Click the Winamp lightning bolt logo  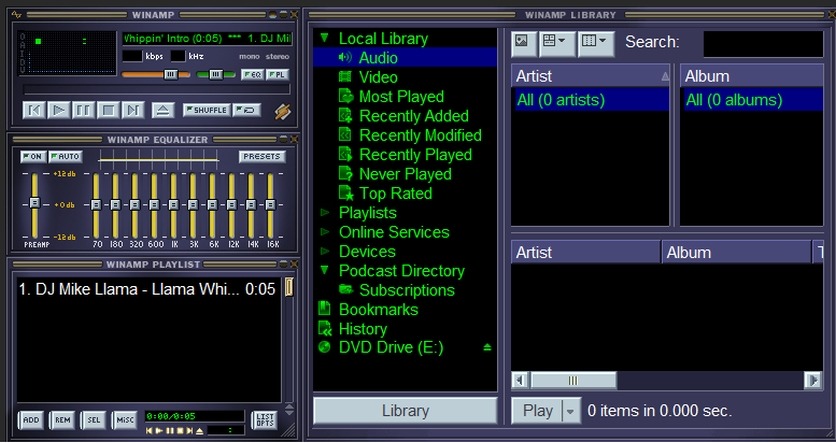point(283,111)
